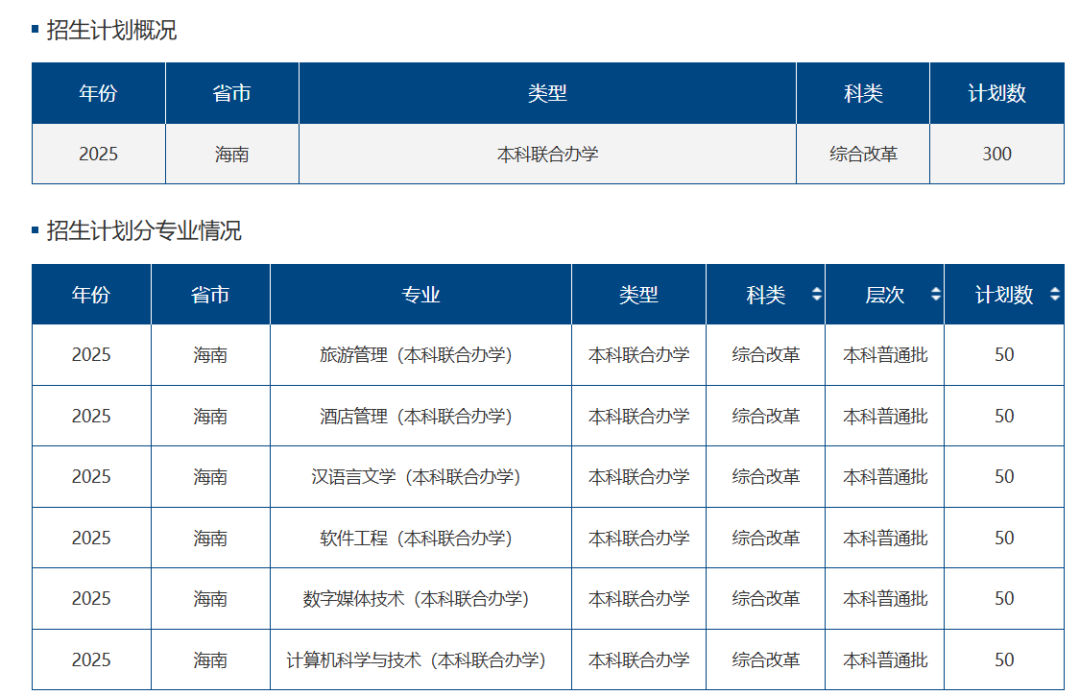Click 本科普通批 in 软件工程 row

coord(885,538)
